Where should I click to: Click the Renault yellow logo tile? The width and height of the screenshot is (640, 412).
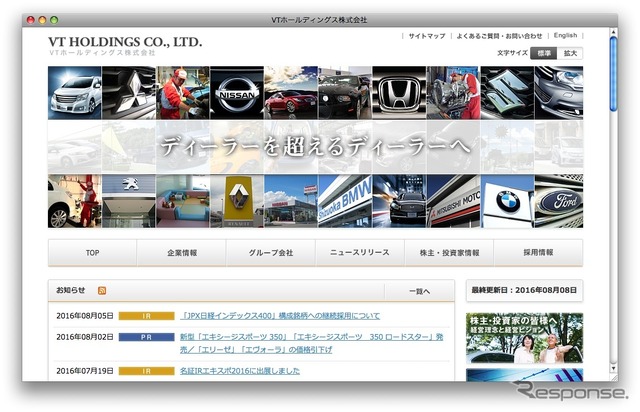(237, 201)
